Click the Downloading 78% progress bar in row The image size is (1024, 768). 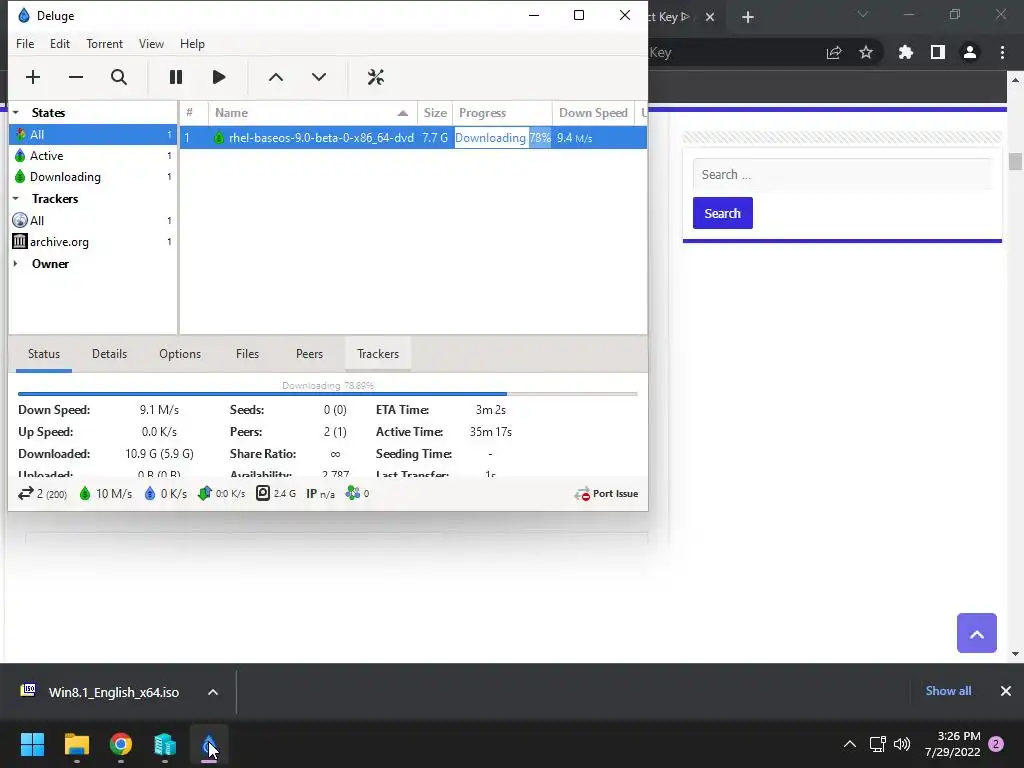[x=503, y=138]
